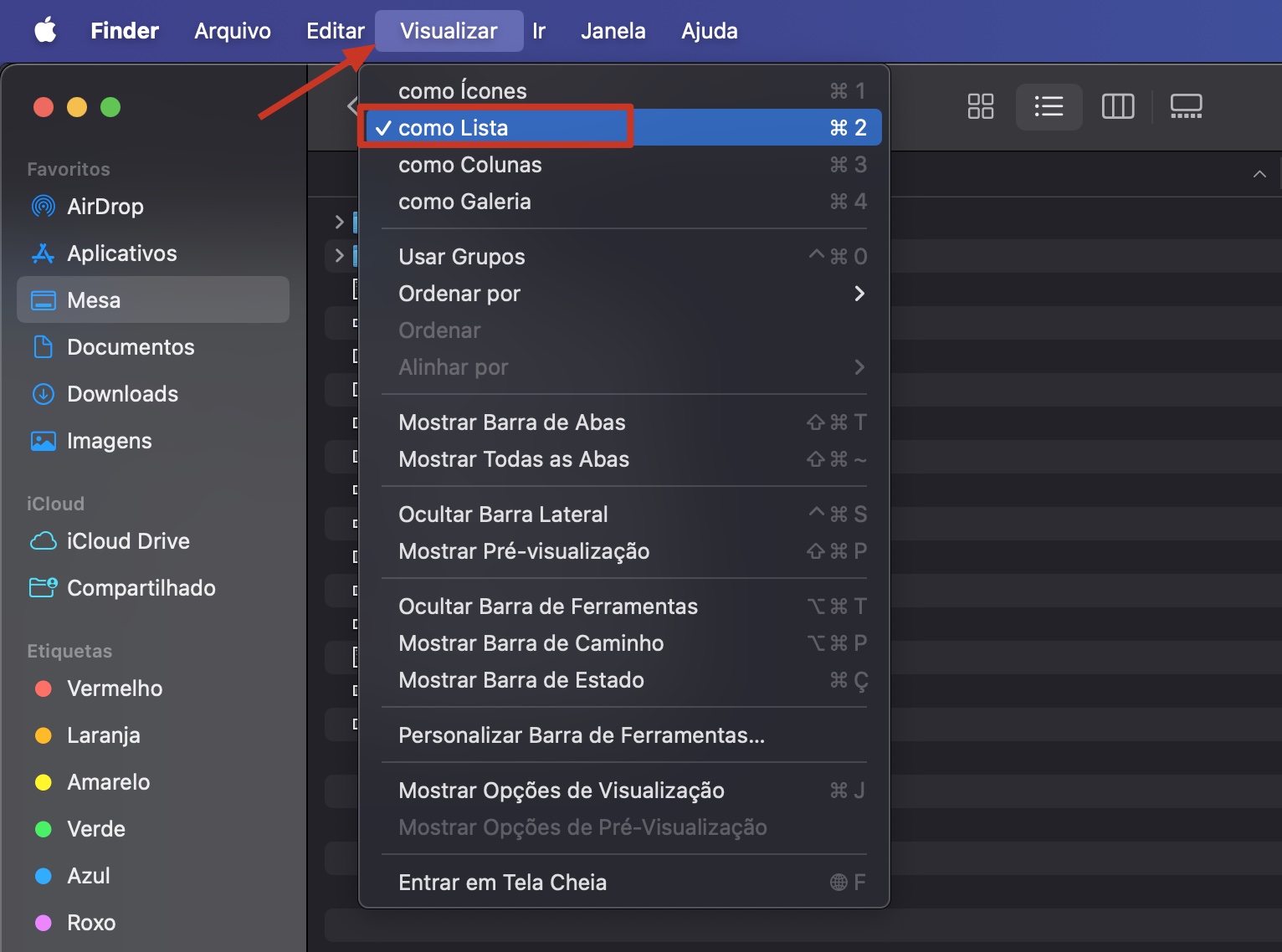Open the Arquivo menu
Image resolution: width=1282 pixels, height=952 pixels.
(x=232, y=30)
